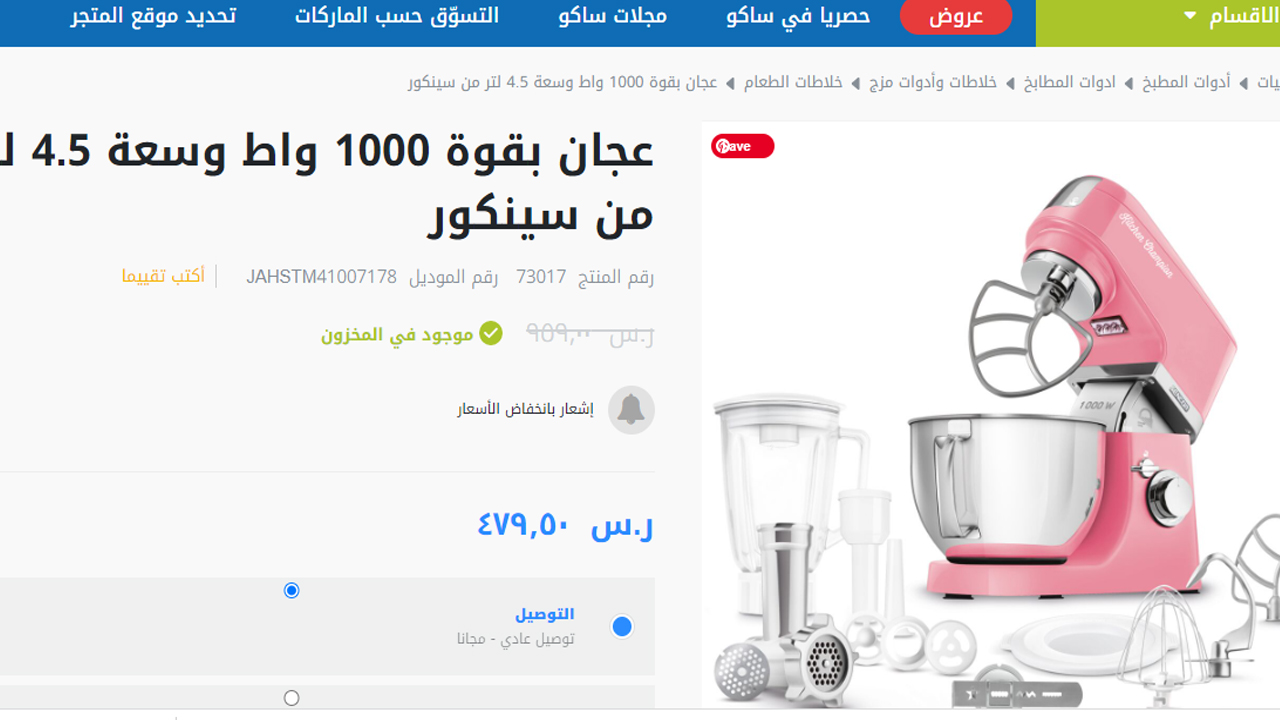Open the عروض offers menu item

[956, 17]
